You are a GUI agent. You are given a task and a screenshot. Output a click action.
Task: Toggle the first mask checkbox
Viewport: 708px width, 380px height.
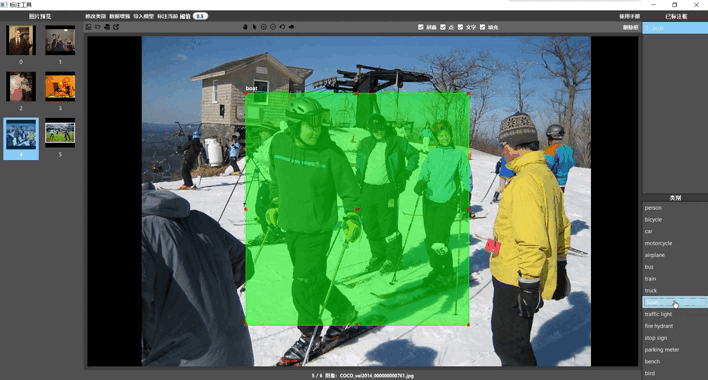421,27
